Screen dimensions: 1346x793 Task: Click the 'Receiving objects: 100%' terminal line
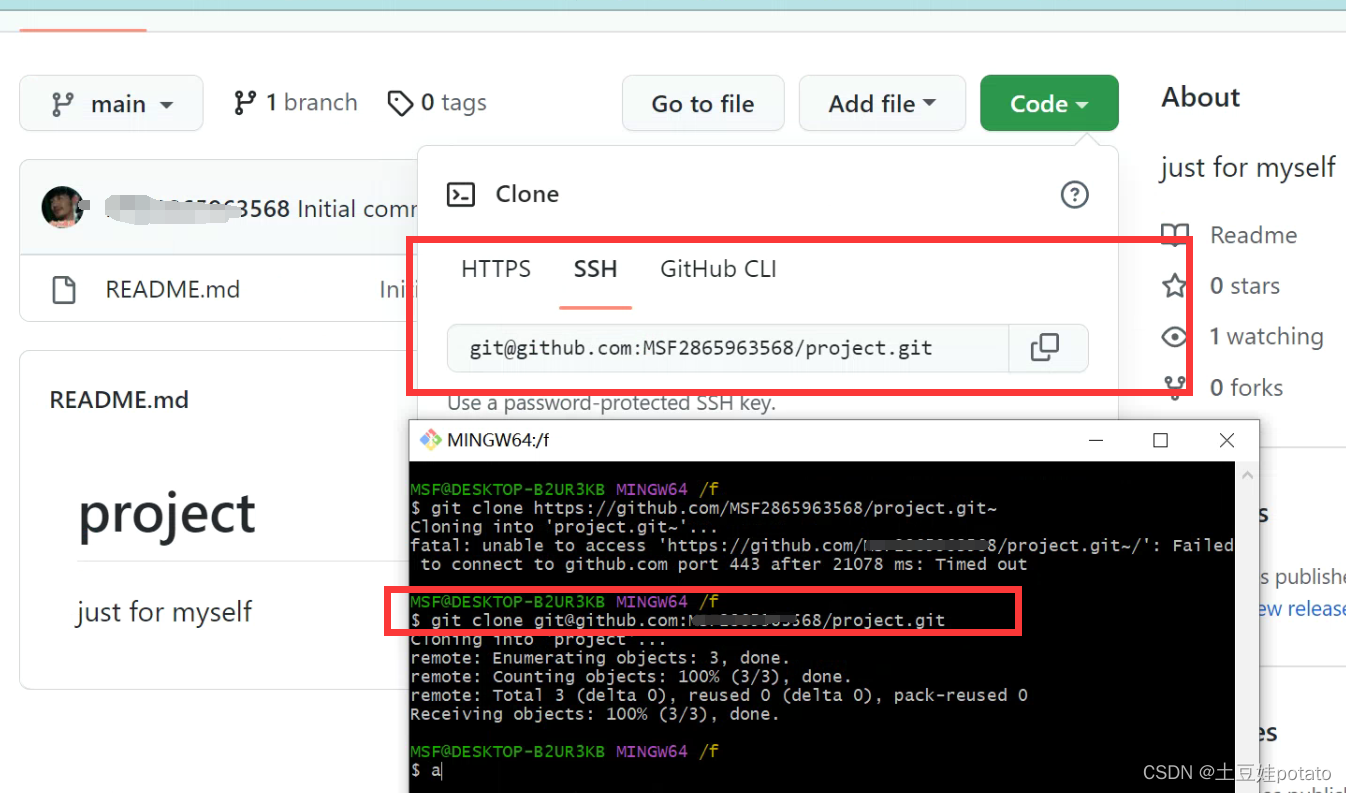[x=595, y=714]
